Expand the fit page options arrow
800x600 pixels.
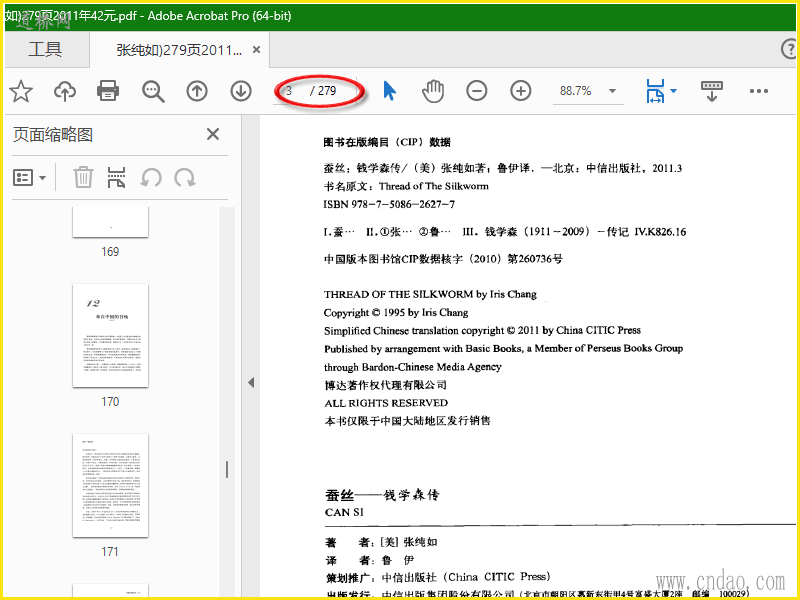[x=673, y=91]
